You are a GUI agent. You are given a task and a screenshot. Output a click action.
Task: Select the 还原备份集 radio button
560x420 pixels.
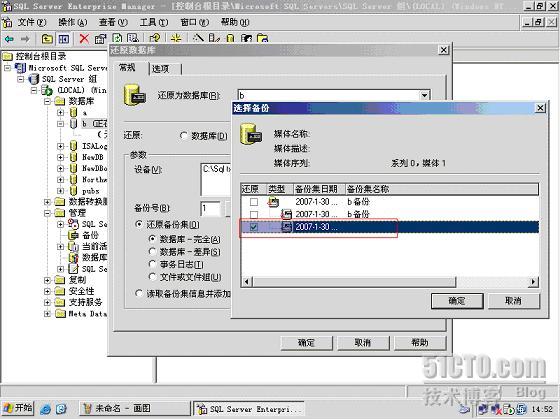pos(139,224)
